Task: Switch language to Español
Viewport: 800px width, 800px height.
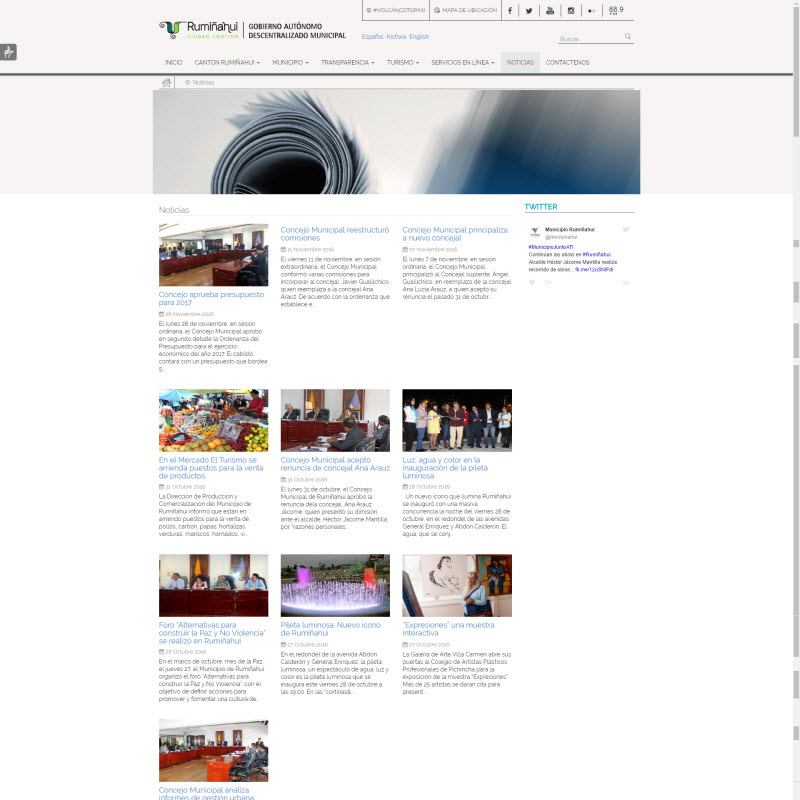Action: click(372, 37)
